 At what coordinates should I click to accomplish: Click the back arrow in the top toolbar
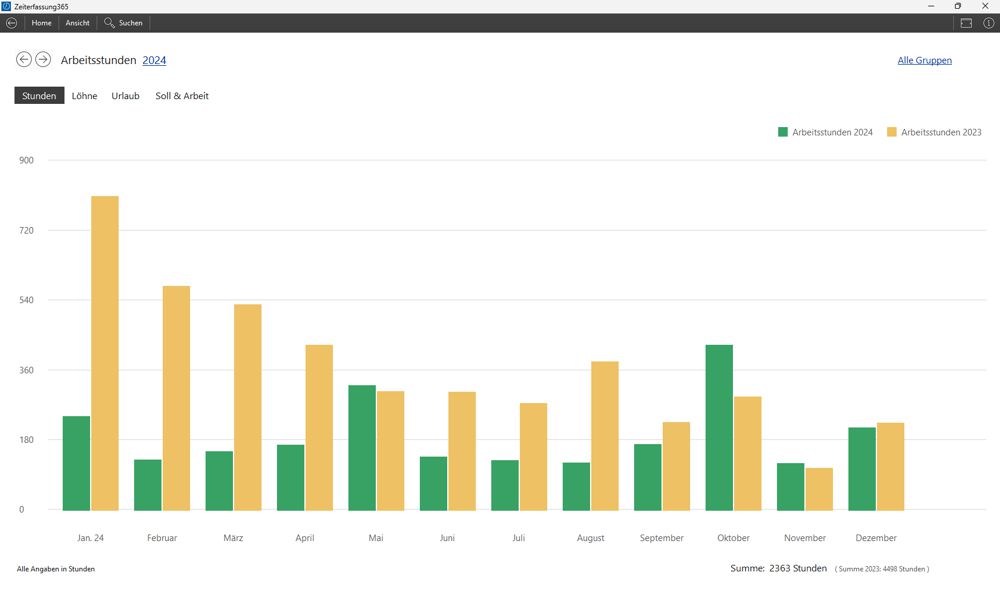coord(11,22)
